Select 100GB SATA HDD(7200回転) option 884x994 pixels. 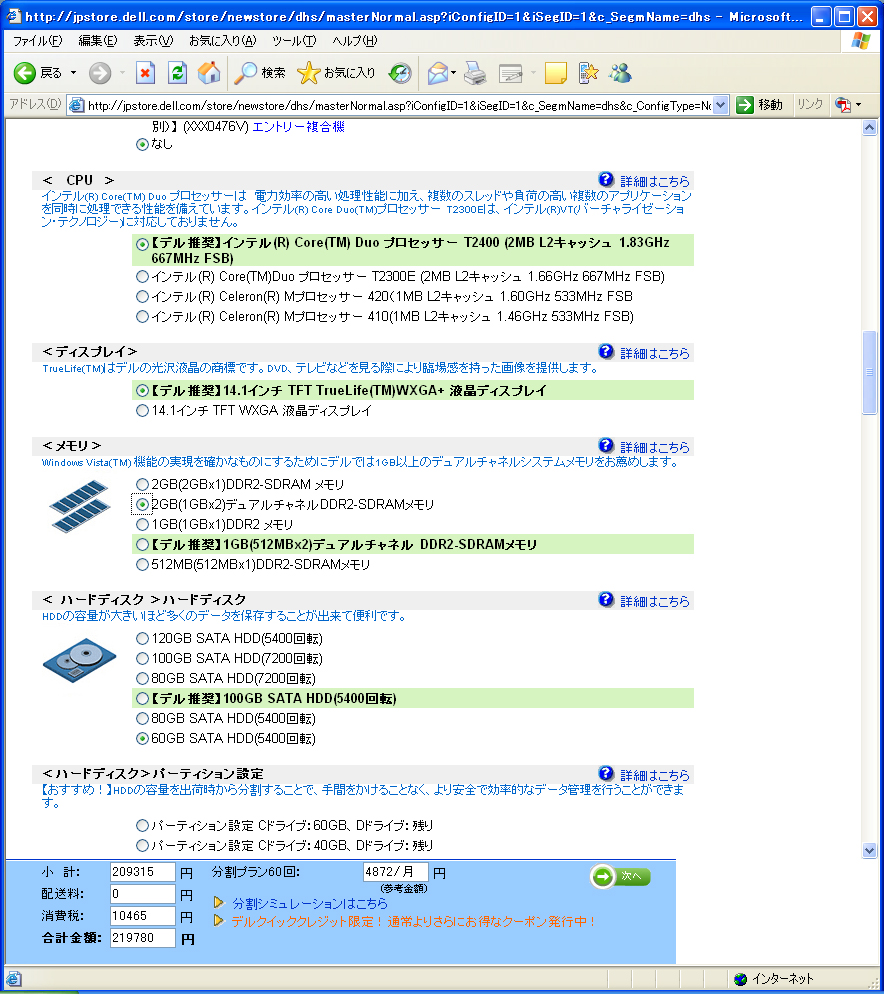click(x=143, y=659)
